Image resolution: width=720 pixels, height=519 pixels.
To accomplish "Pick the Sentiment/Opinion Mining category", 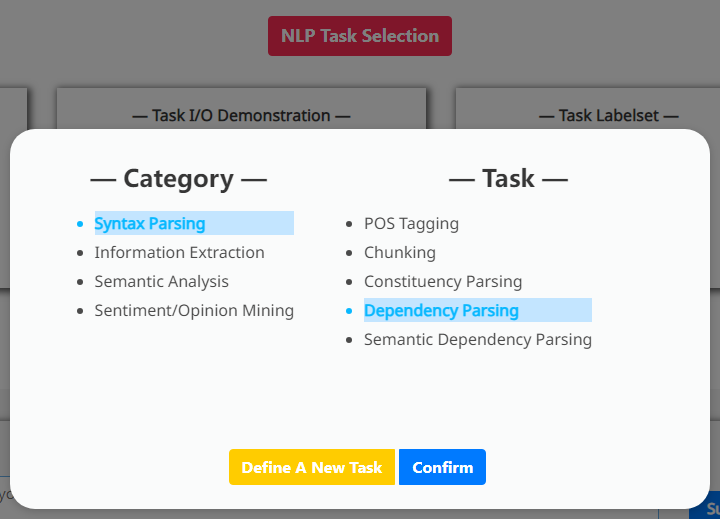I will tap(194, 311).
